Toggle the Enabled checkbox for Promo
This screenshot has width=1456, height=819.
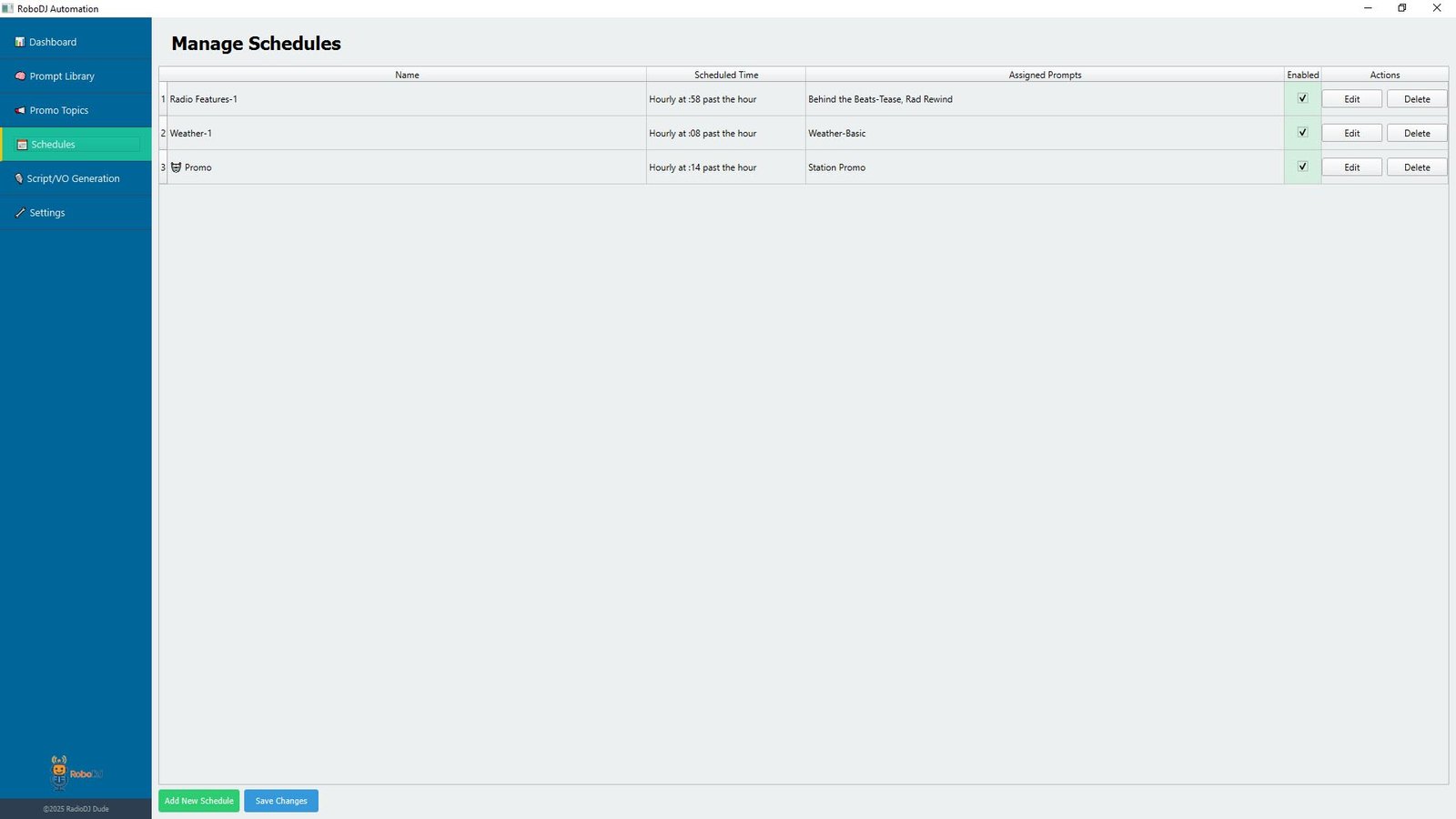(x=1302, y=167)
